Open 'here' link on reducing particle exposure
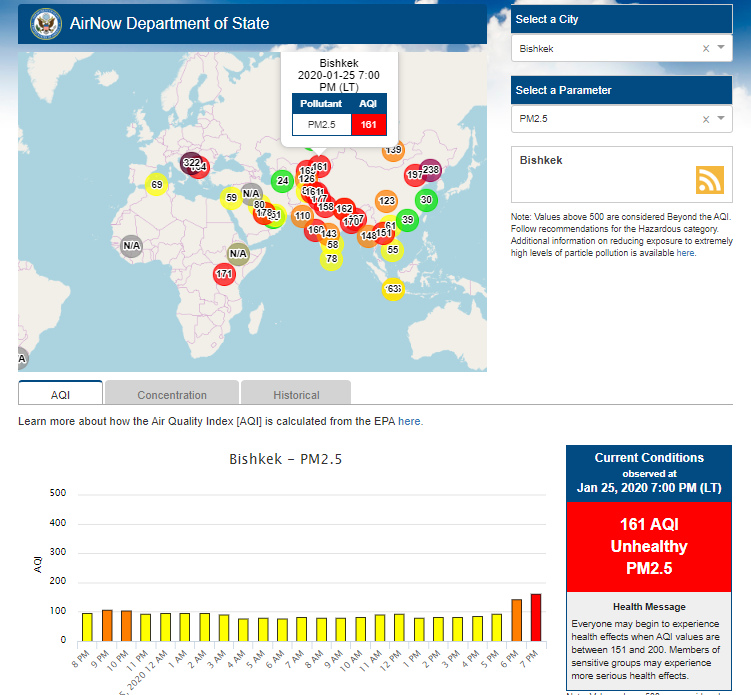This screenshot has height=695, width=751. [685, 253]
